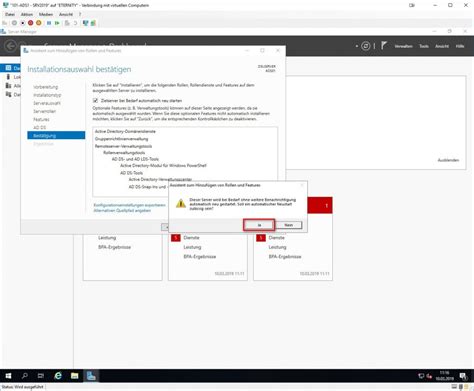Open the Server Manager Ansicht menu
Screen dimensions: 474x391
(x=442, y=46)
